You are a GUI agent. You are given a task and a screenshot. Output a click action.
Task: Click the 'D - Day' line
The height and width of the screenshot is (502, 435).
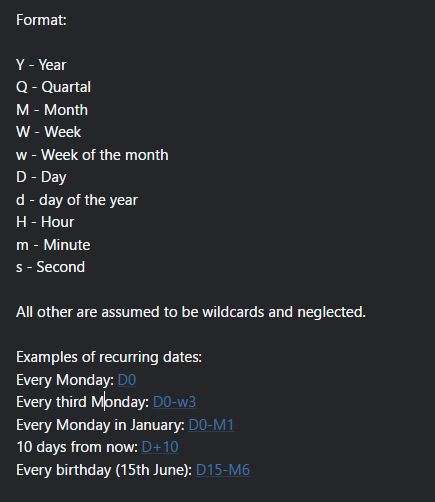pos(41,177)
